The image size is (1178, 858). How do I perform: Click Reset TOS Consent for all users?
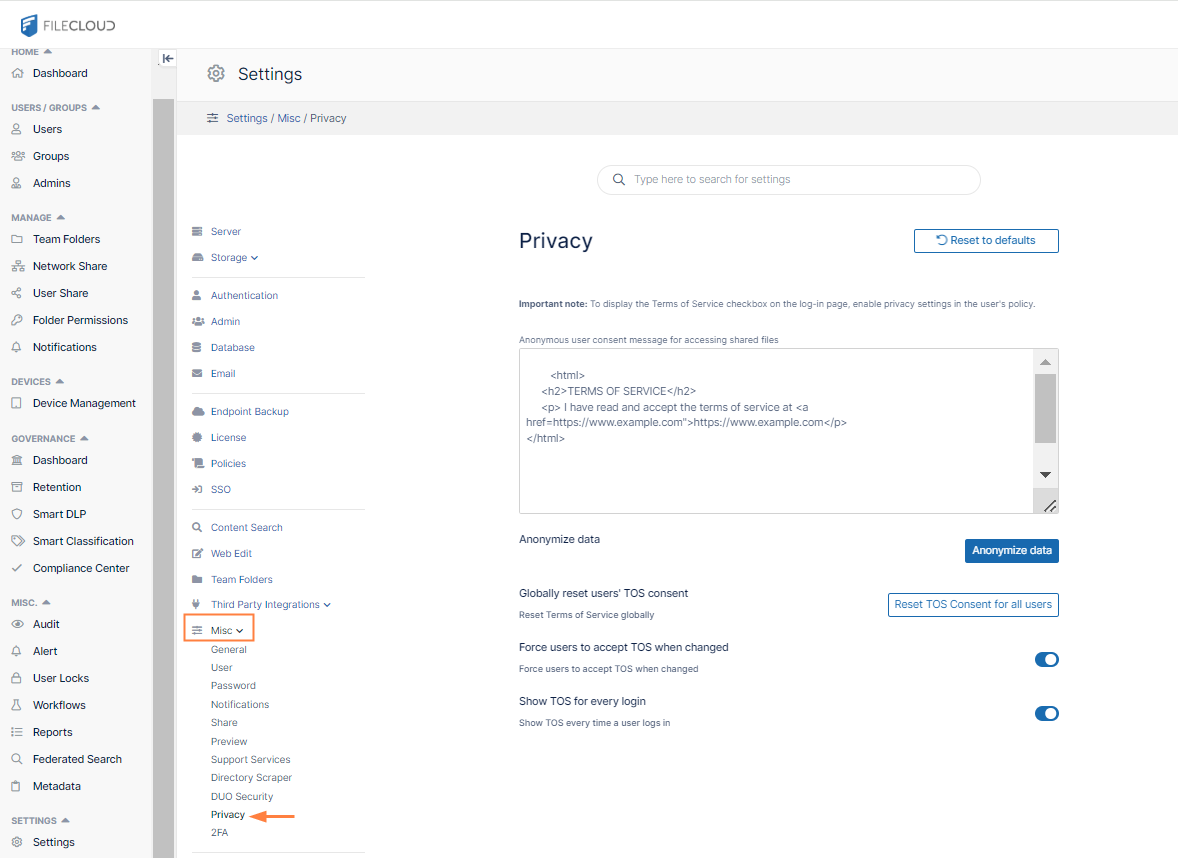(x=972, y=605)
